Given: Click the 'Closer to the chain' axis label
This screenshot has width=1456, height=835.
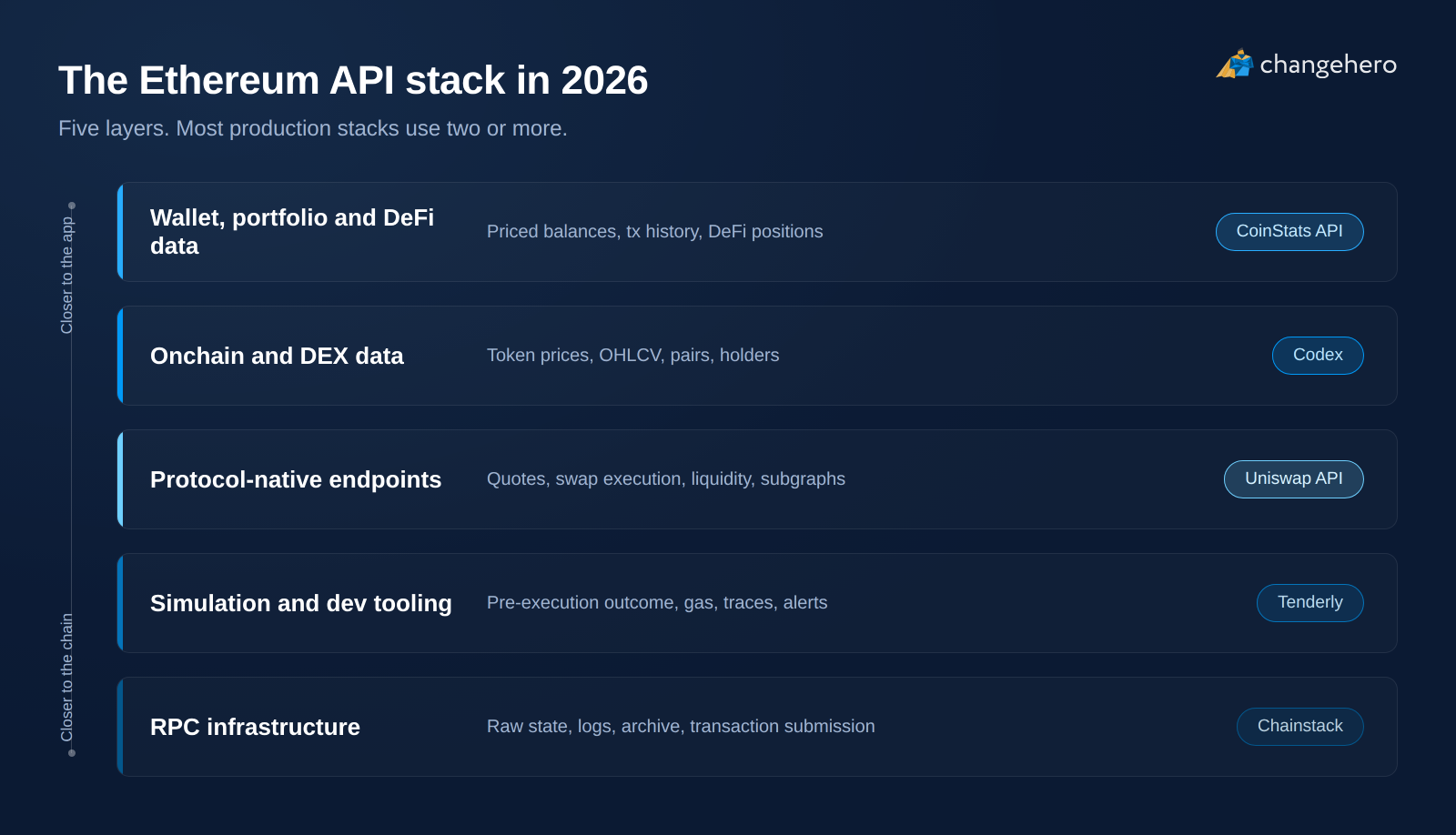Looking at the screenshot, I should click(66, 678).
